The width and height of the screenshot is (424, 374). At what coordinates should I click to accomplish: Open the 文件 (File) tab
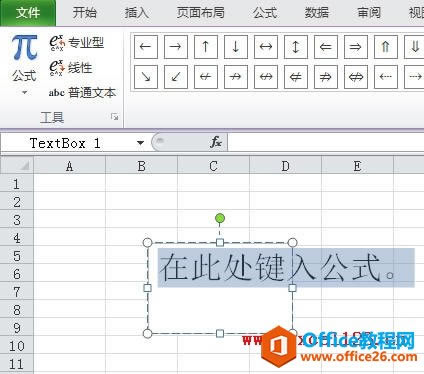coord(28,13)
